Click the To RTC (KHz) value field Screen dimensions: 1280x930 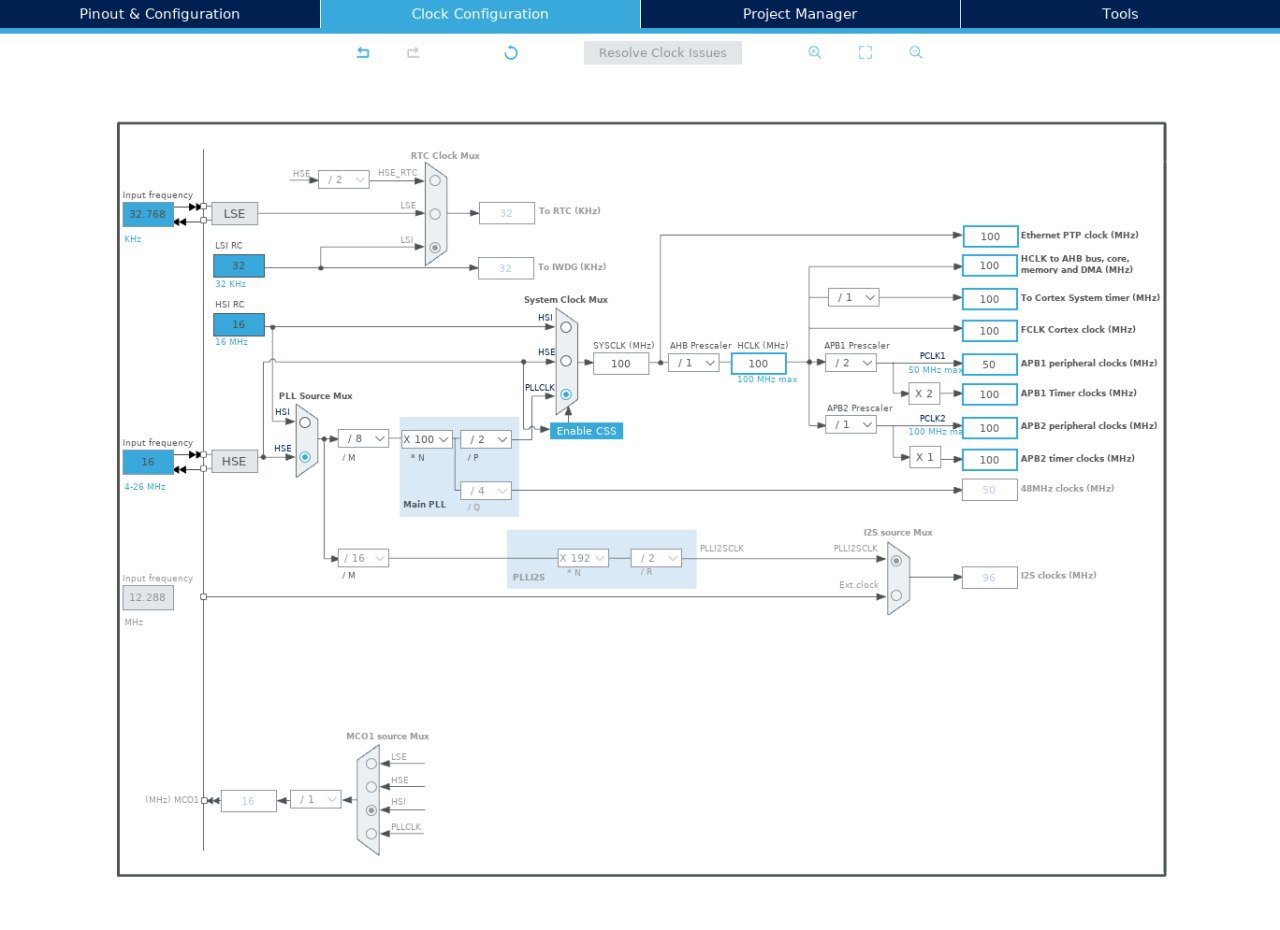507,213
